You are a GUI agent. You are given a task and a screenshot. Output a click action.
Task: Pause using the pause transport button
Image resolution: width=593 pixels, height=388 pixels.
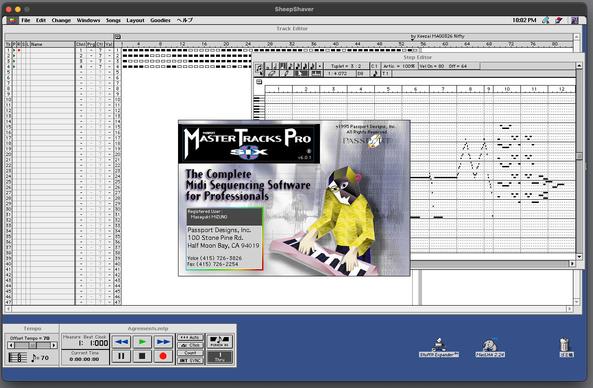click(121, 356)
